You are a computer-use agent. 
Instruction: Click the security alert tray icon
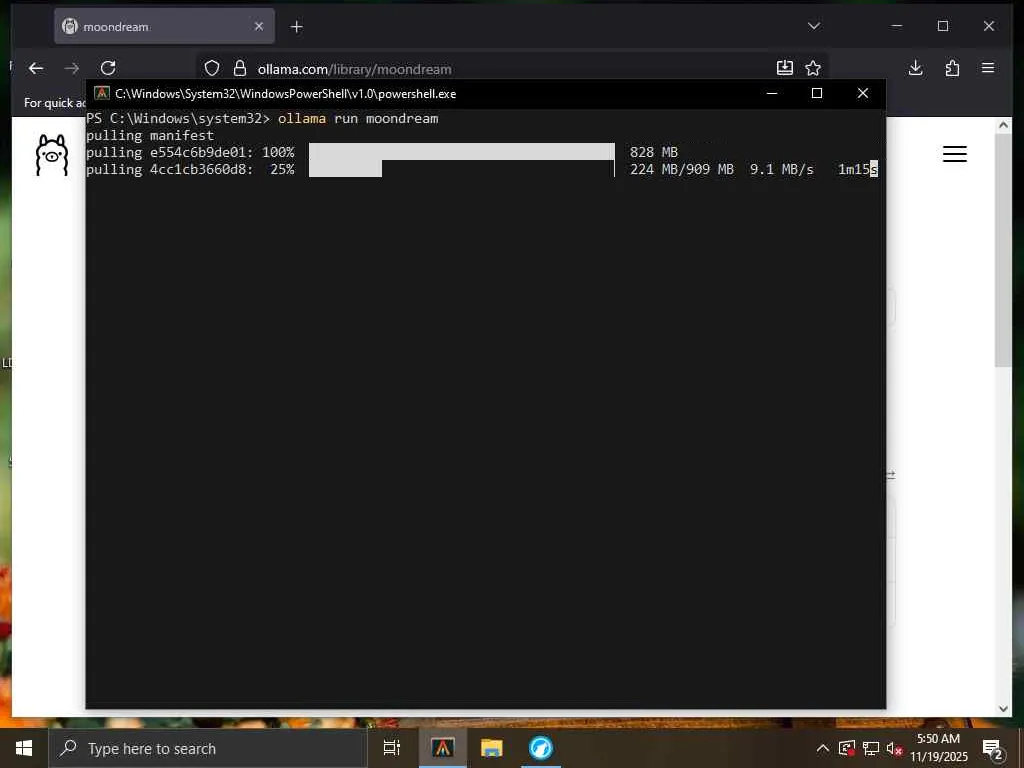(x=846, y=748)
